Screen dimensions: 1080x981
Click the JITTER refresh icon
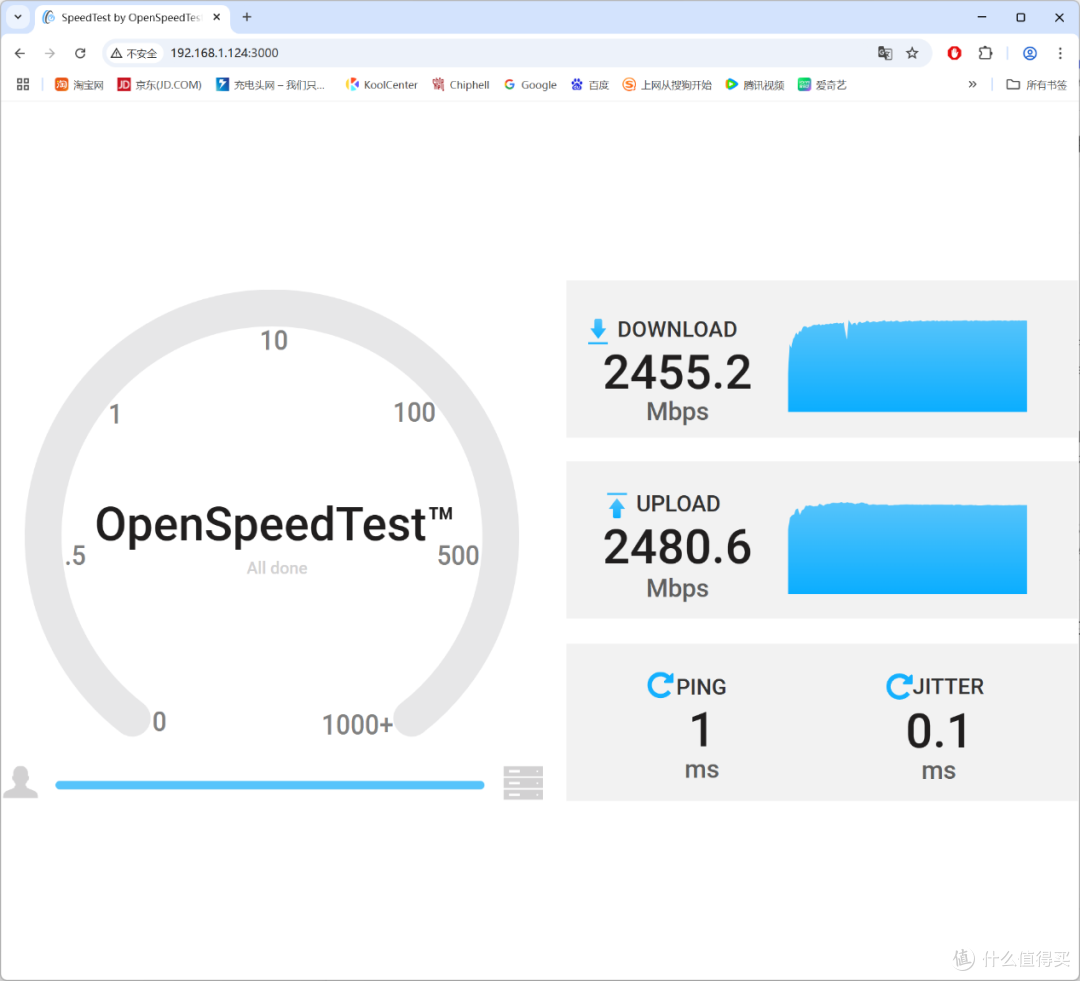898,686
